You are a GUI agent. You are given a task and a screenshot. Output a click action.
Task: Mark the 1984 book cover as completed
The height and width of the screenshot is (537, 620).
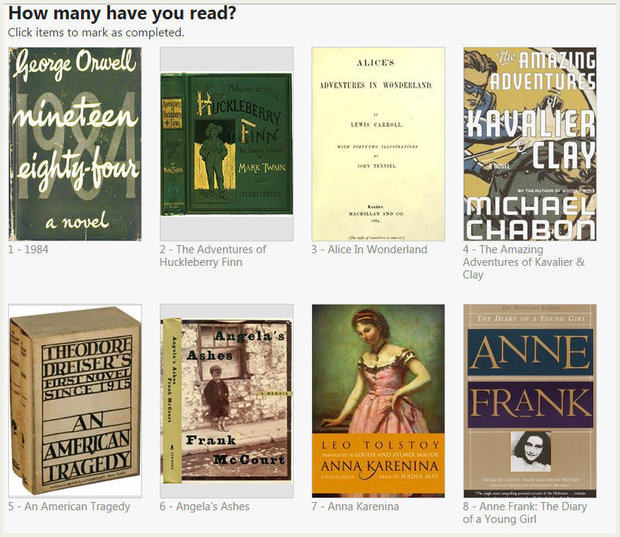click(75, 144)
